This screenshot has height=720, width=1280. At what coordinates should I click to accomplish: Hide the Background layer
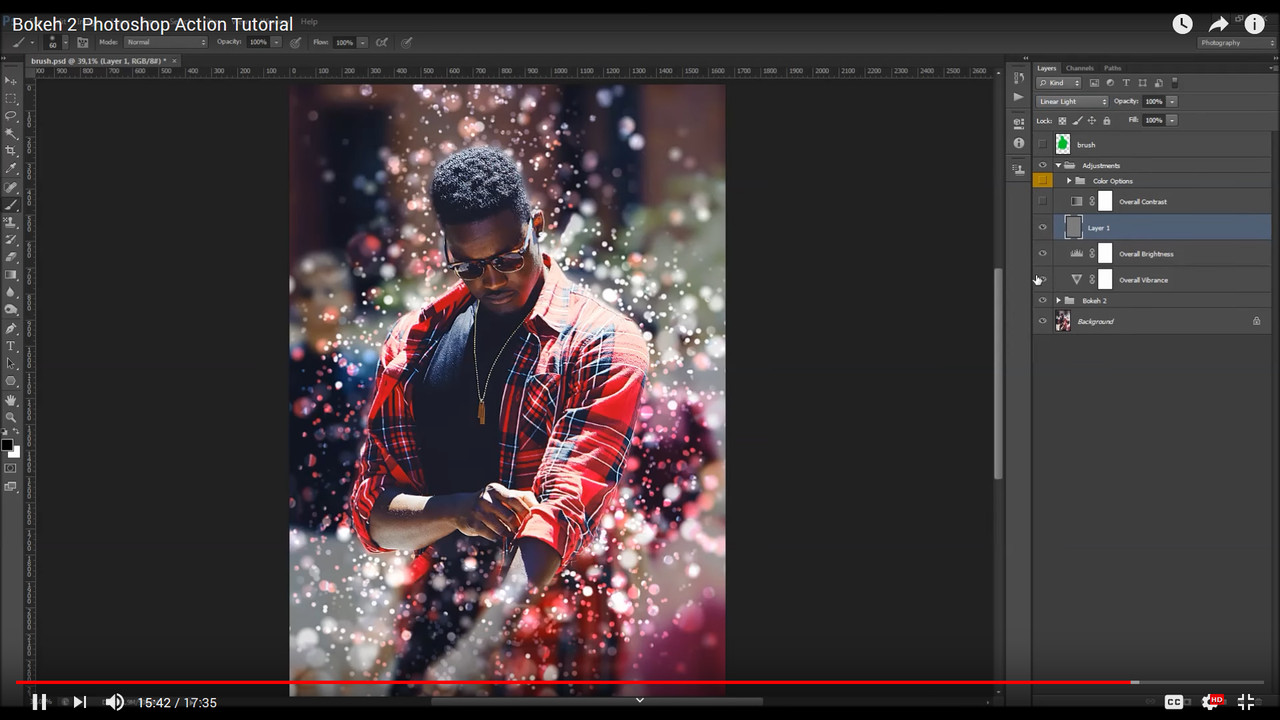pyautogui.click(x=1042, y=321)
